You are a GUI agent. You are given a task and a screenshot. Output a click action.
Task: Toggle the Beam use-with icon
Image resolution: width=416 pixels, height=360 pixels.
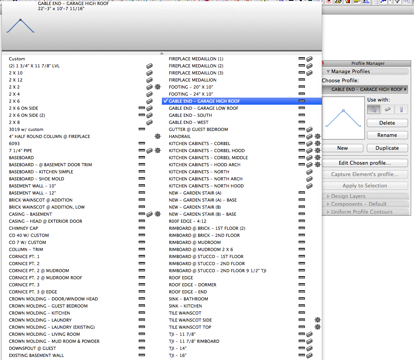click(x=387, y=109)
